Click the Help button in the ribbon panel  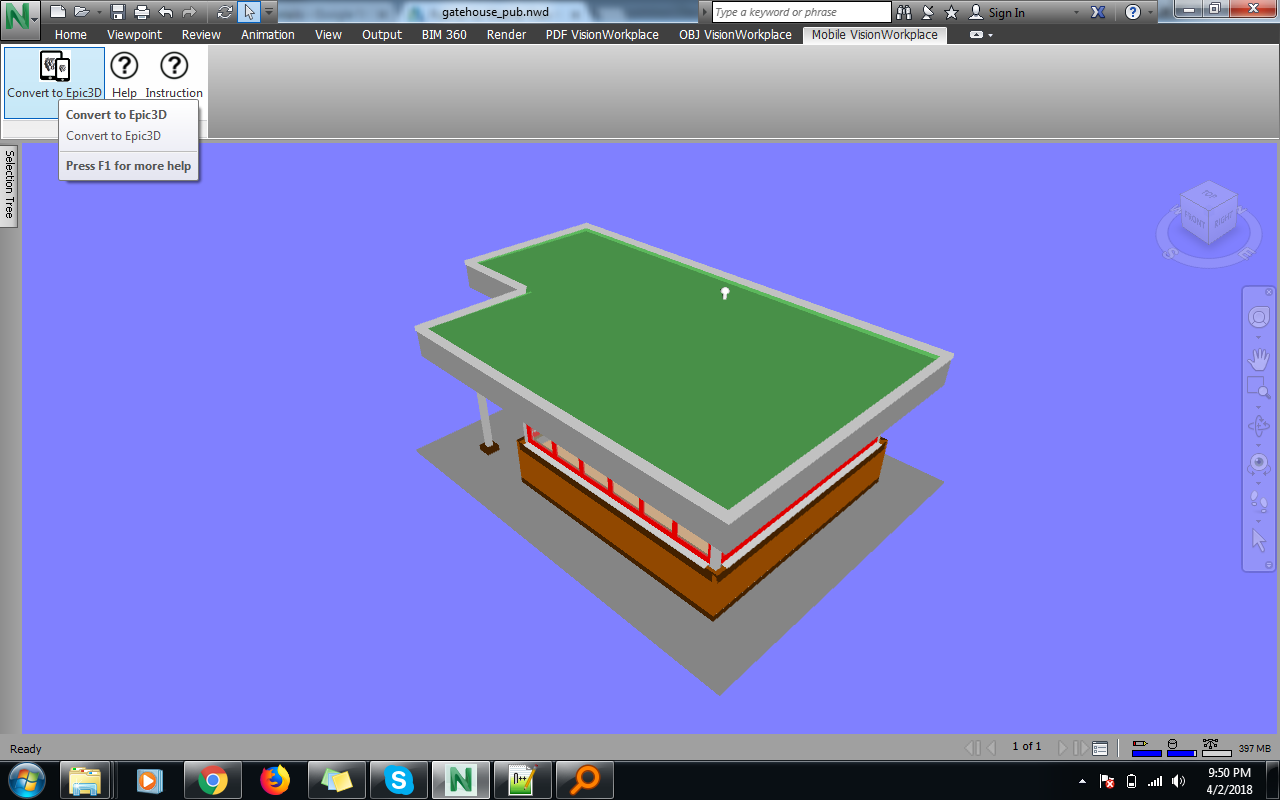(124, 74)
